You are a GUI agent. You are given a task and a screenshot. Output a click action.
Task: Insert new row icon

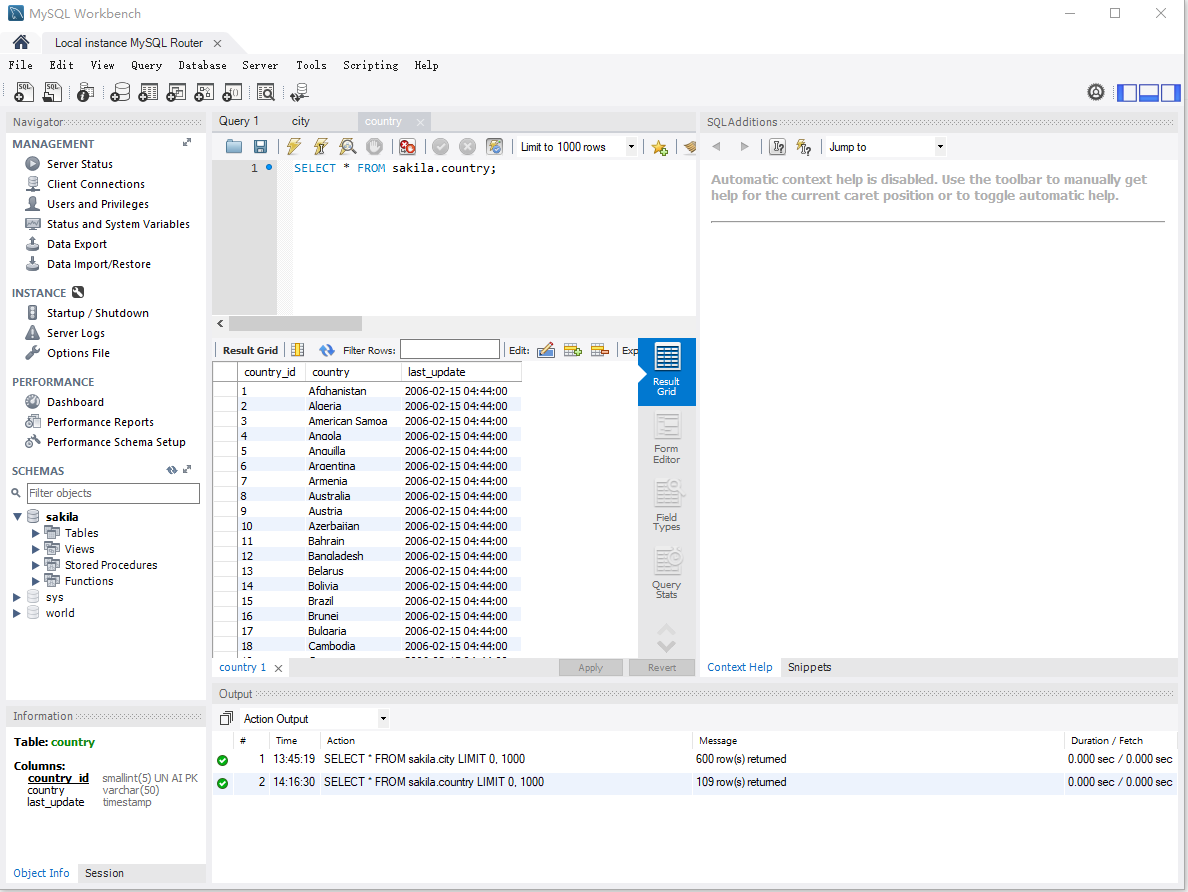(573, 350)
